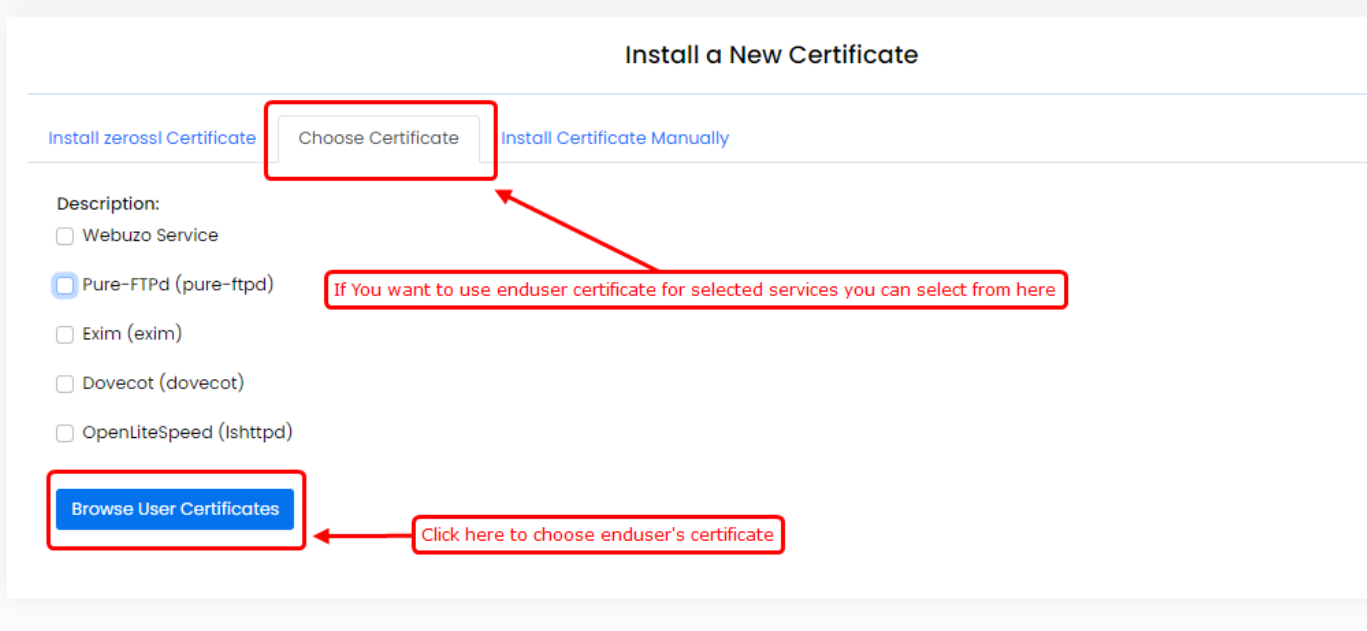Switch to Install Certificate Manually tab
This screenshot has height=631, width=1367.
click(615, 138)
